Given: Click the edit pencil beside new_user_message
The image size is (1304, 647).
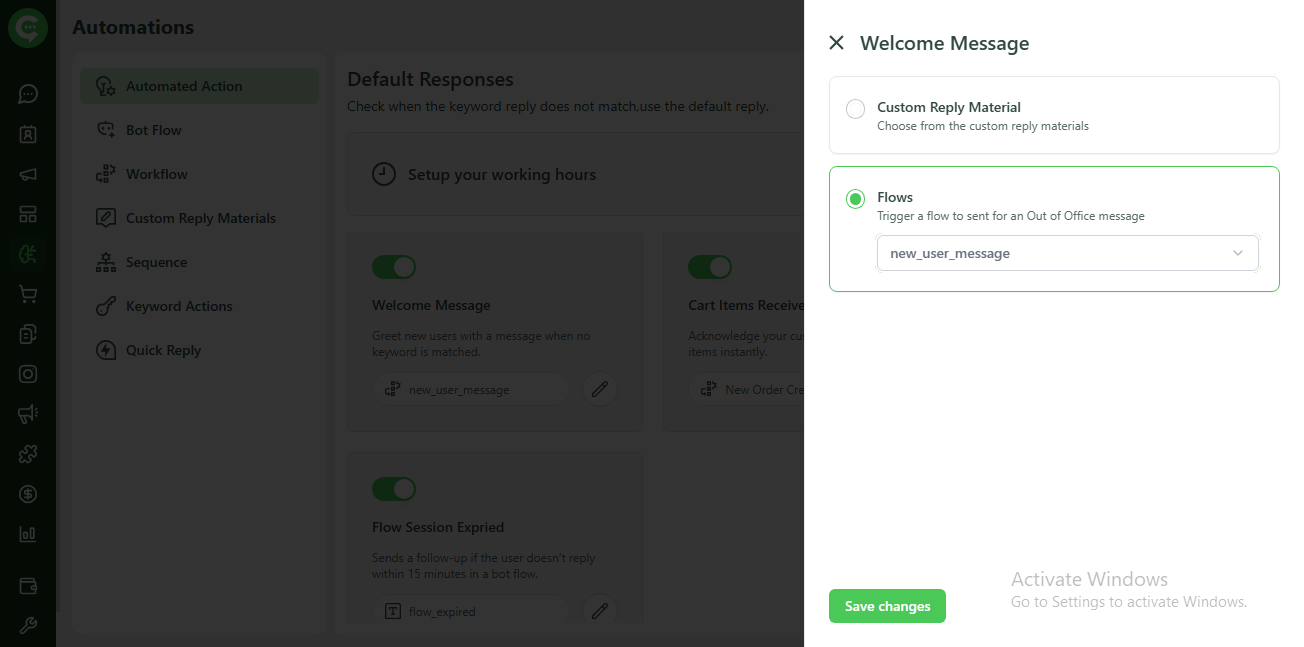Looking at the screenshot, I should 599,389.
